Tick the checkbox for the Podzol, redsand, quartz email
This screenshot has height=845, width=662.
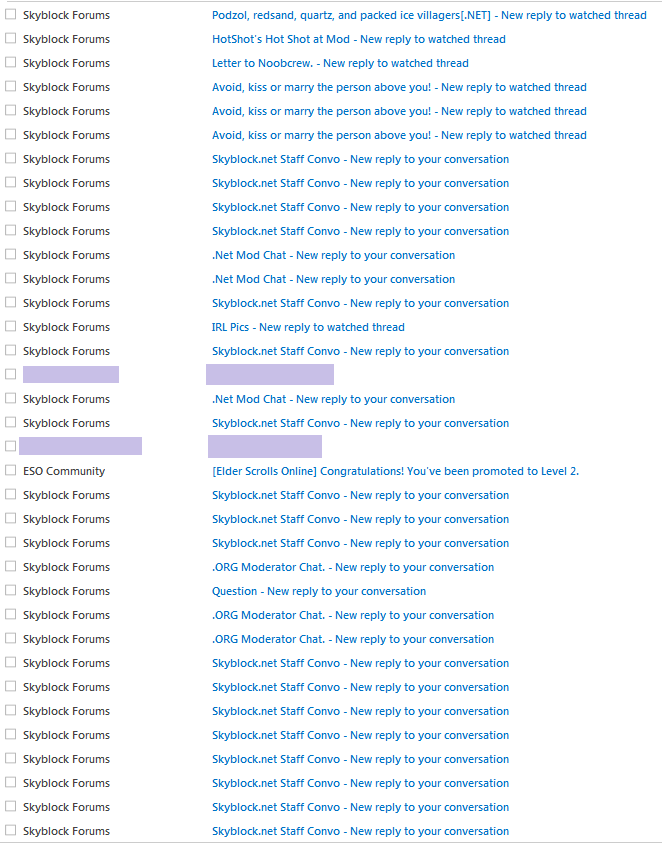pyautogui.click(x=10, y=15)
